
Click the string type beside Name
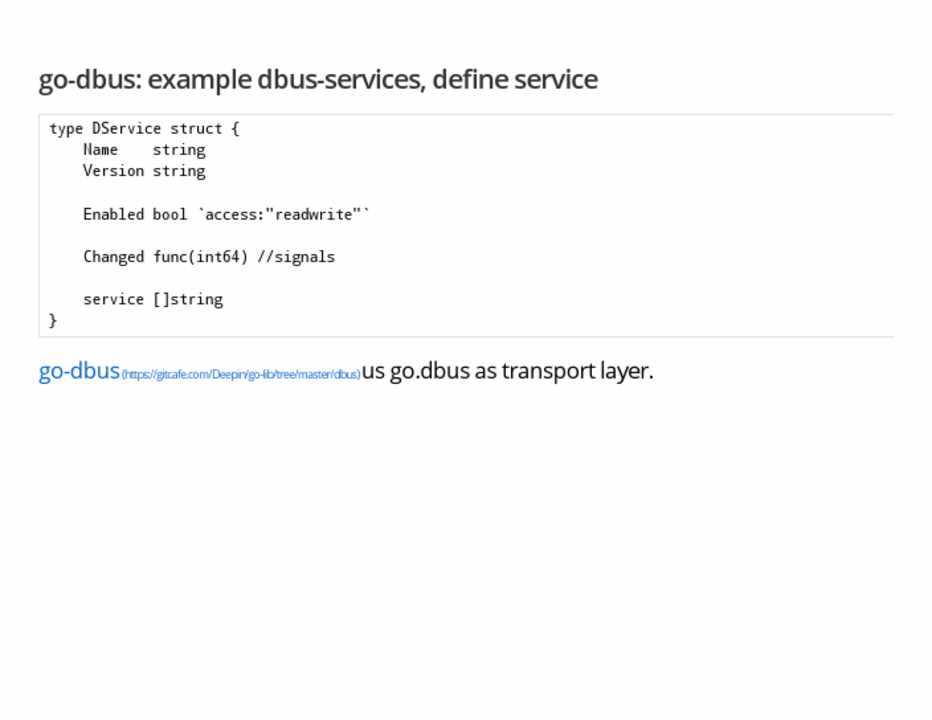(x=179, y=150)
